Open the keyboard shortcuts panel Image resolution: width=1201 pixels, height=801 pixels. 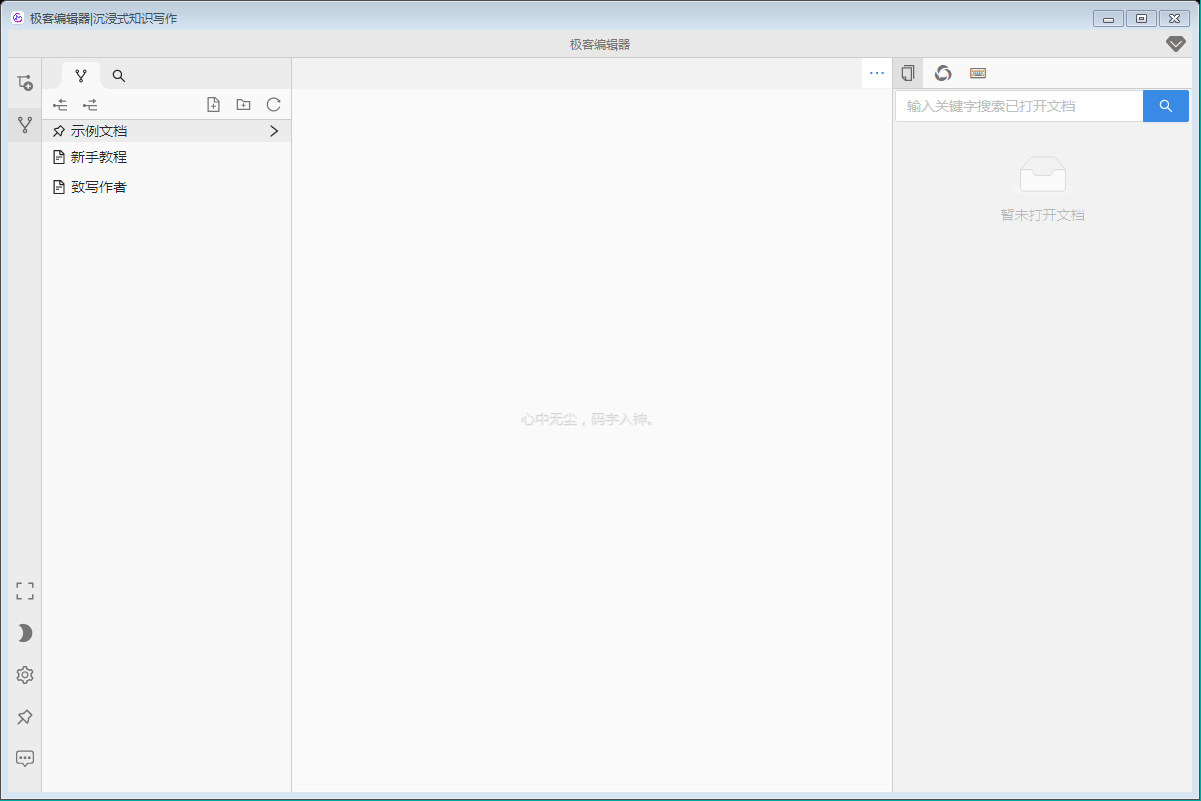978,73
